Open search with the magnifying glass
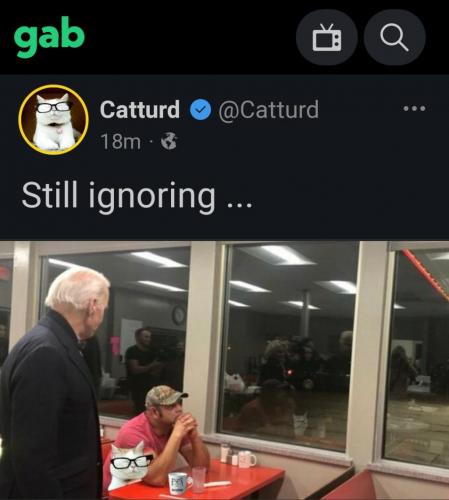This screenshot has height=500, width=449. [x=394, y=37]
